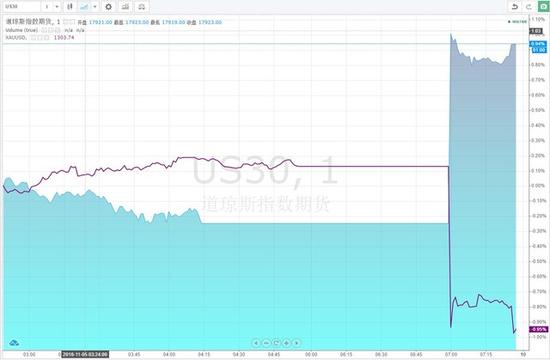Click the 0.00% level on price scale
This screenshot has height=360, width=550.
539,186
